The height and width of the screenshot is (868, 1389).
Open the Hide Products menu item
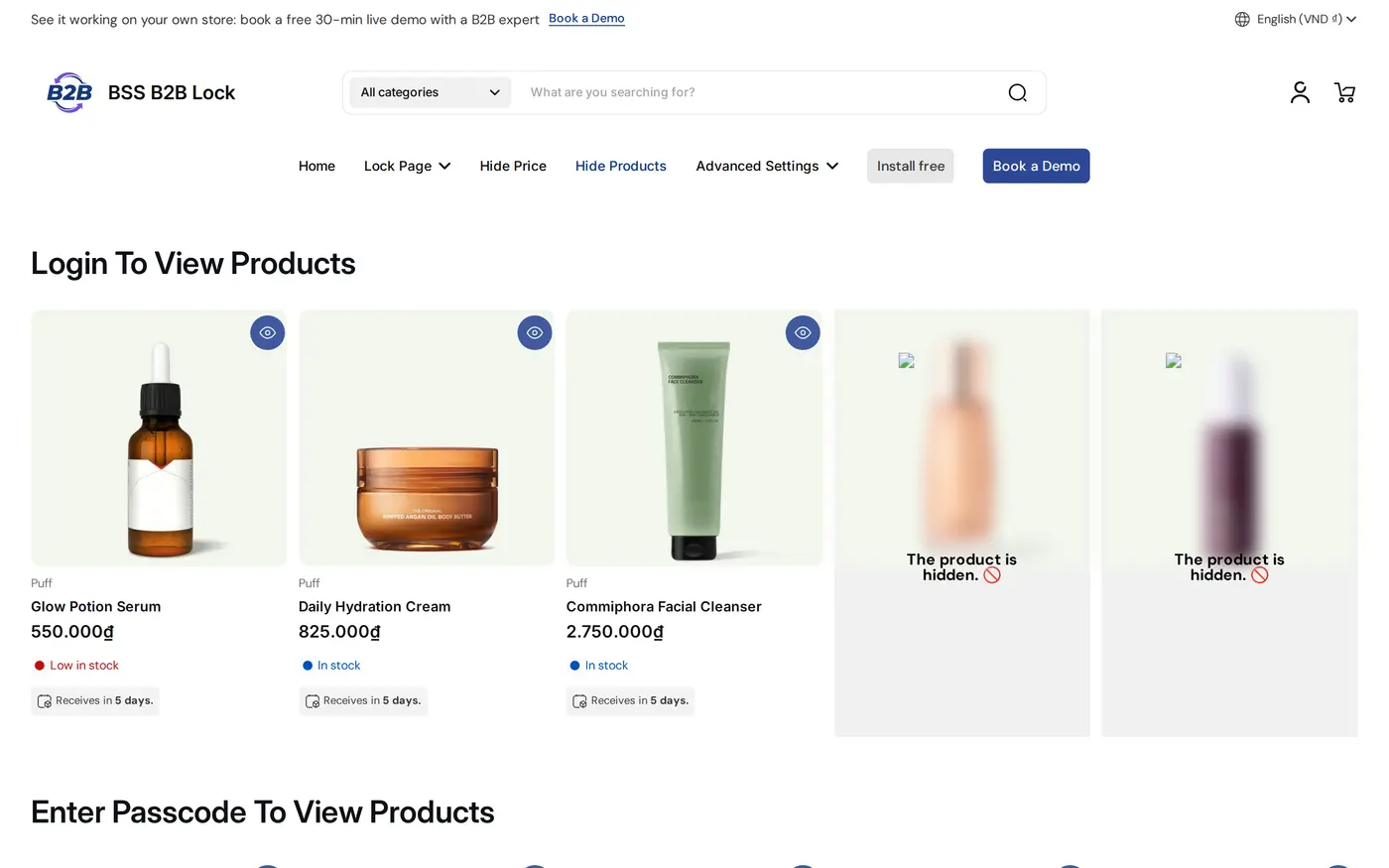(621, 166)
